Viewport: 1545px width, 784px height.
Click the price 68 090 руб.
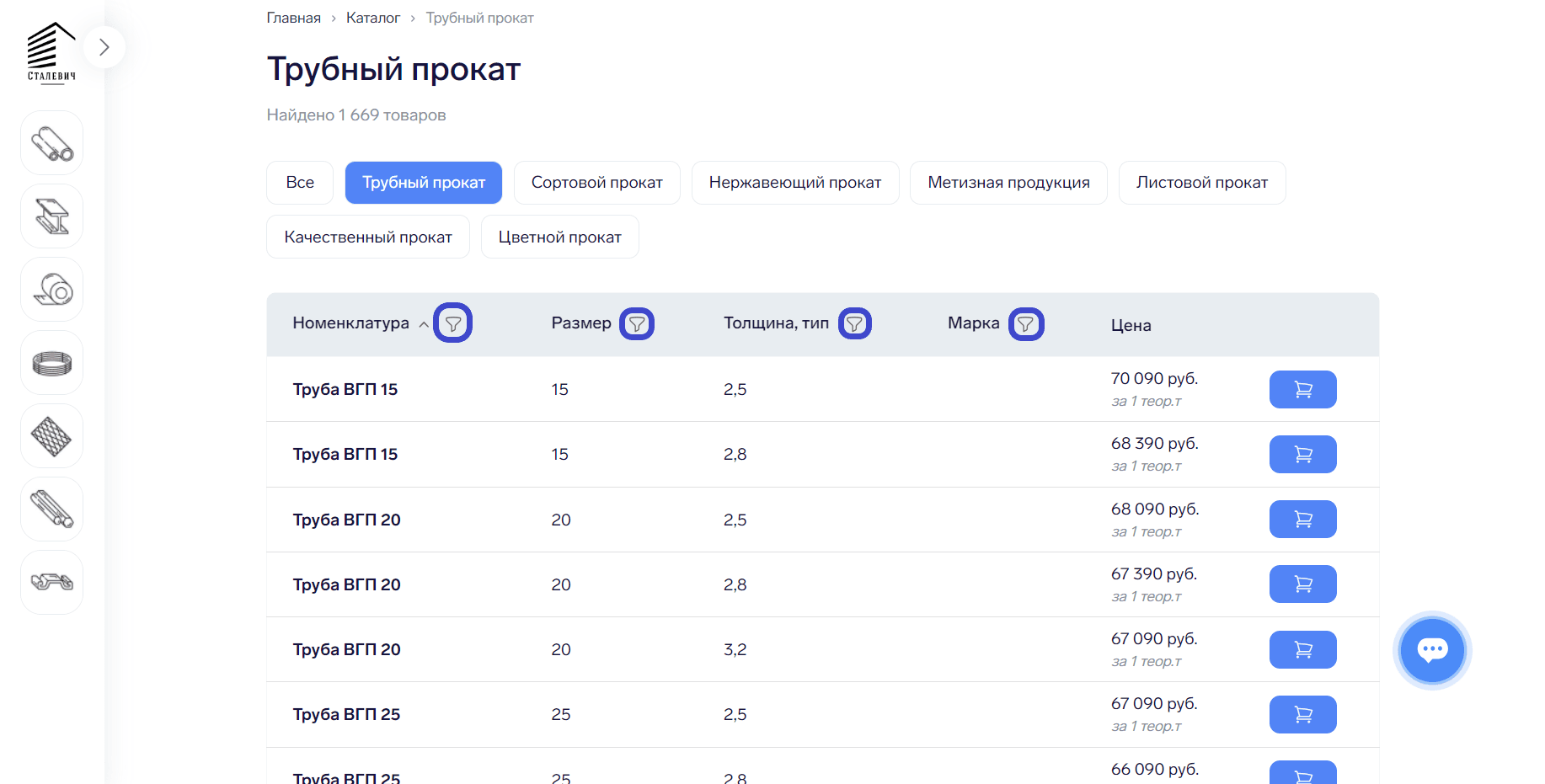(x=1155, y=509)
